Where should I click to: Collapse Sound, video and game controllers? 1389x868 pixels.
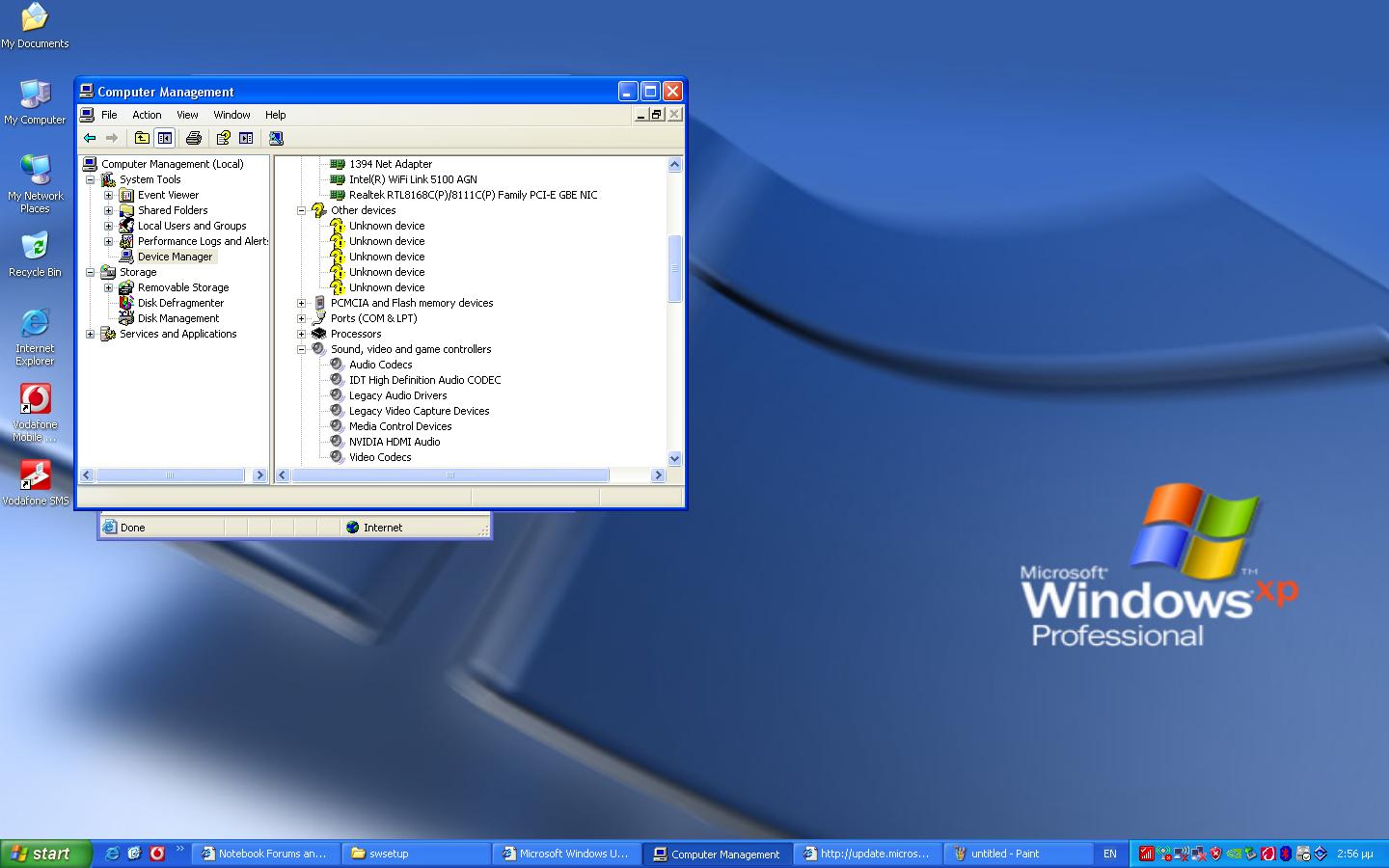(x=302, y=349)
